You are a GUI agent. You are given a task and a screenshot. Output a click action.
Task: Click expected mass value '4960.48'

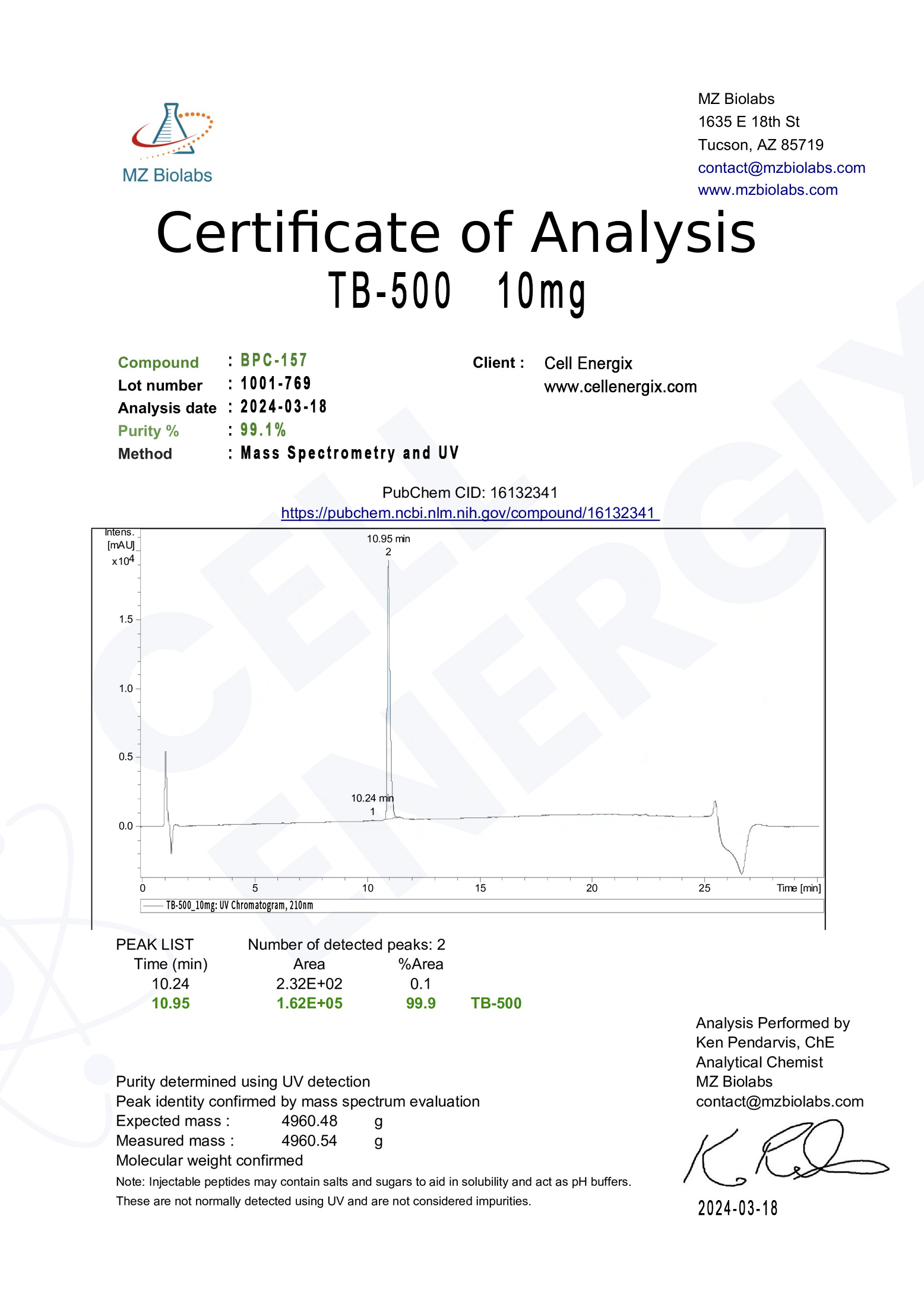pyautogui.click(x=309, y=1121)
